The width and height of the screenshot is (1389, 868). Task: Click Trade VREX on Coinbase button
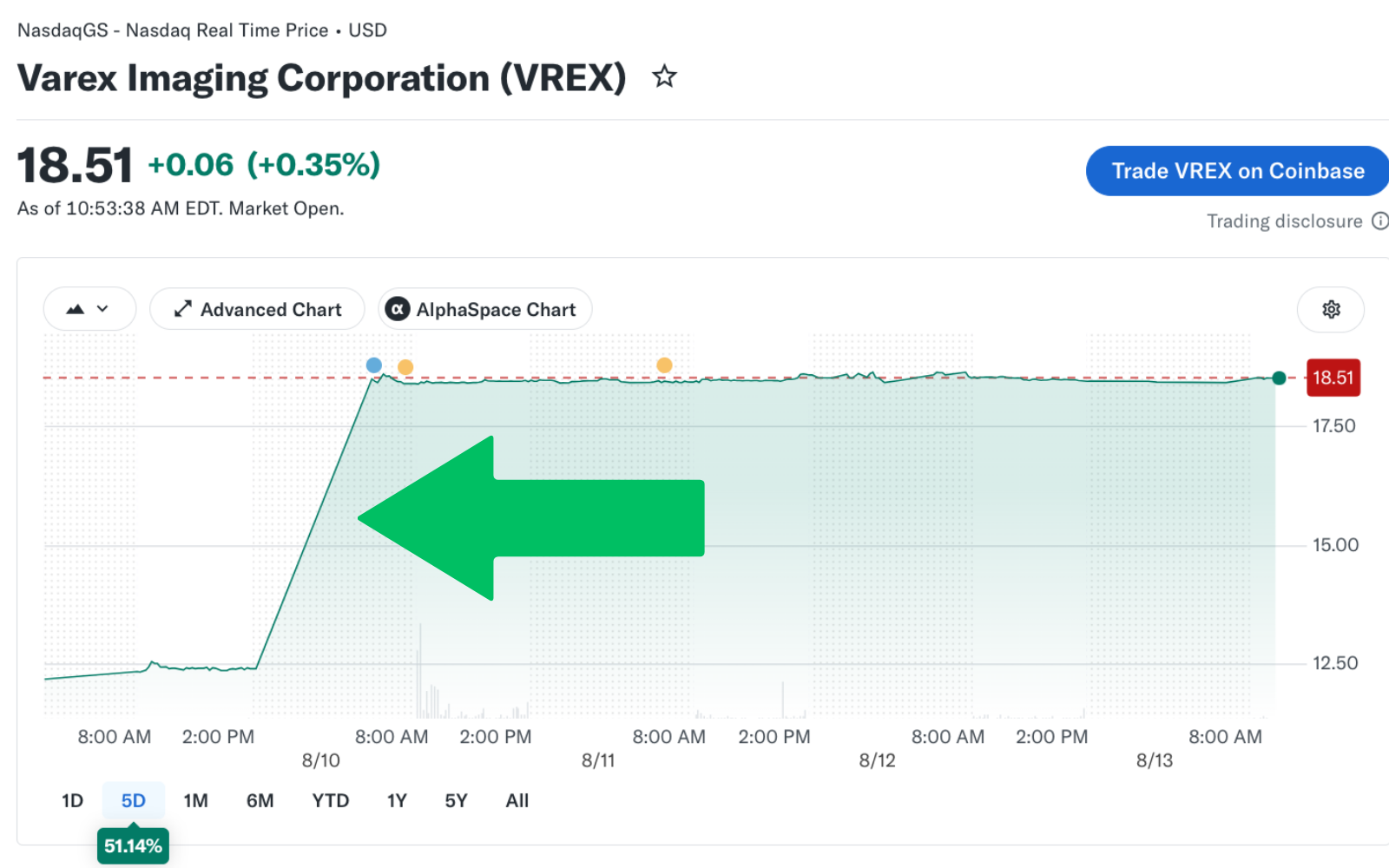[1238, 171]
